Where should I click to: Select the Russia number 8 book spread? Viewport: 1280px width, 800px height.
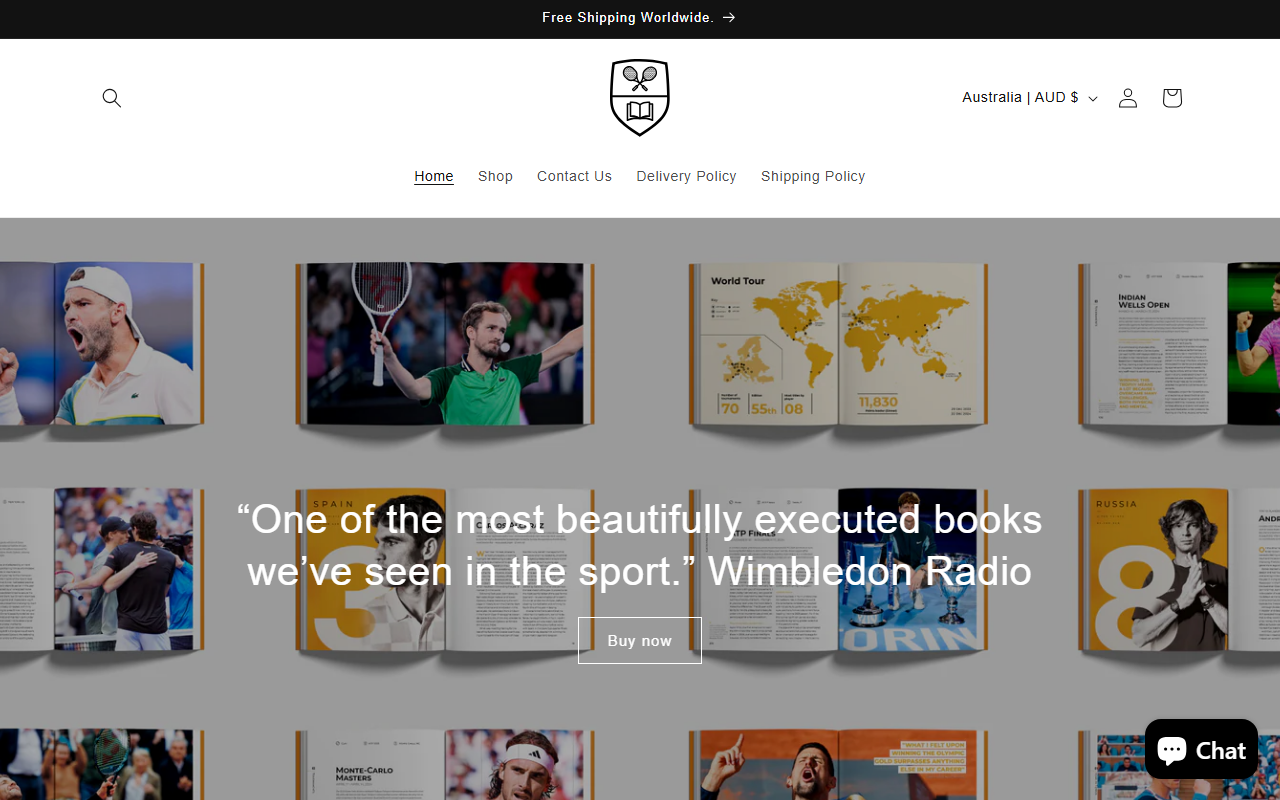(1179, 570)
